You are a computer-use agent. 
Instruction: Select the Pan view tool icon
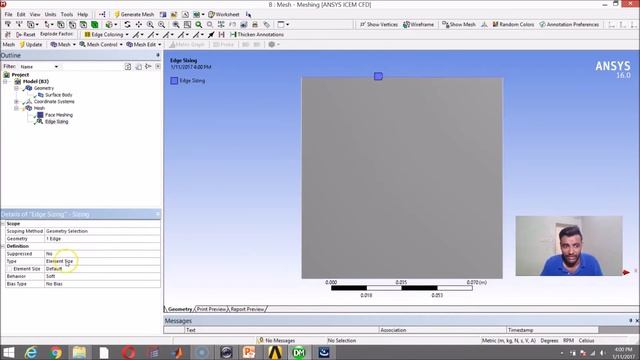[x=139, y=24]
